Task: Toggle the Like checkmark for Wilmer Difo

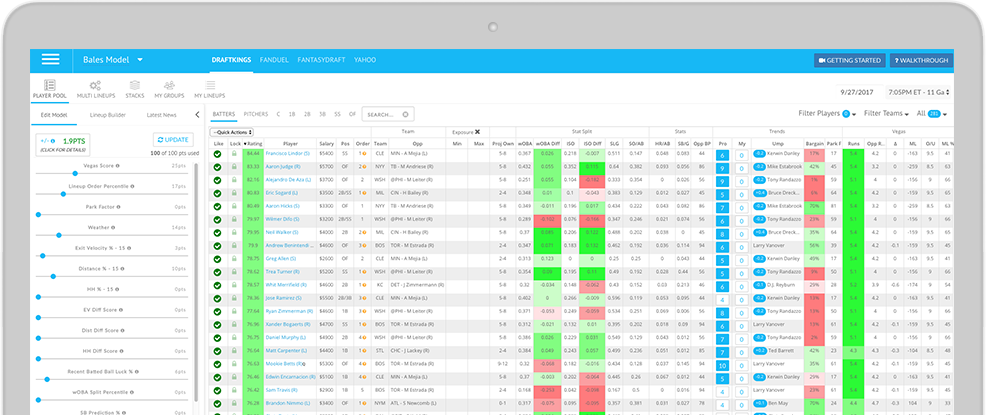Action: 218,219
